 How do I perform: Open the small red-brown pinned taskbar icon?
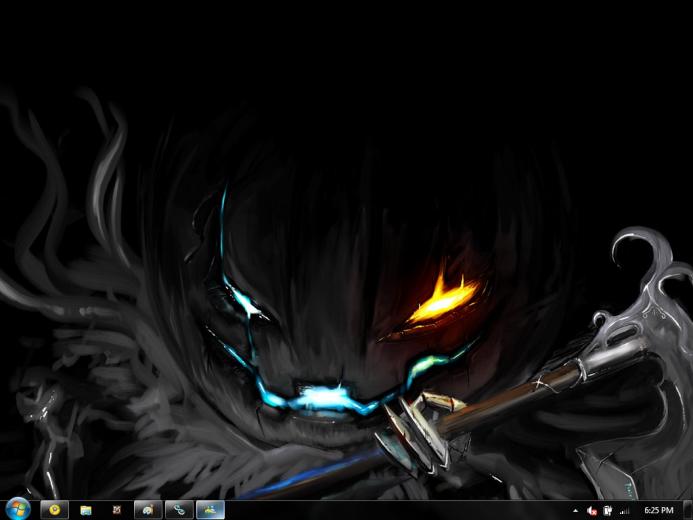coord(117,510)
